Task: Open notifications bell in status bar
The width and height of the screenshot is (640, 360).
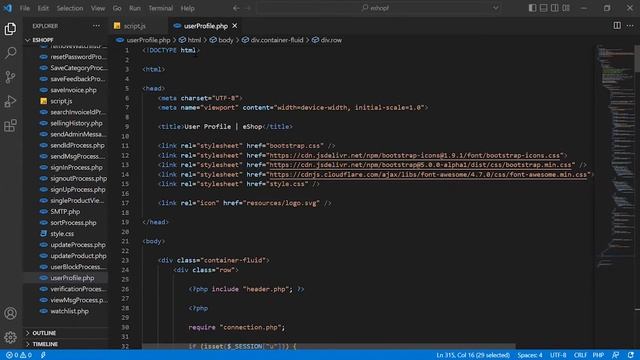Action: [x=631, y=355]
